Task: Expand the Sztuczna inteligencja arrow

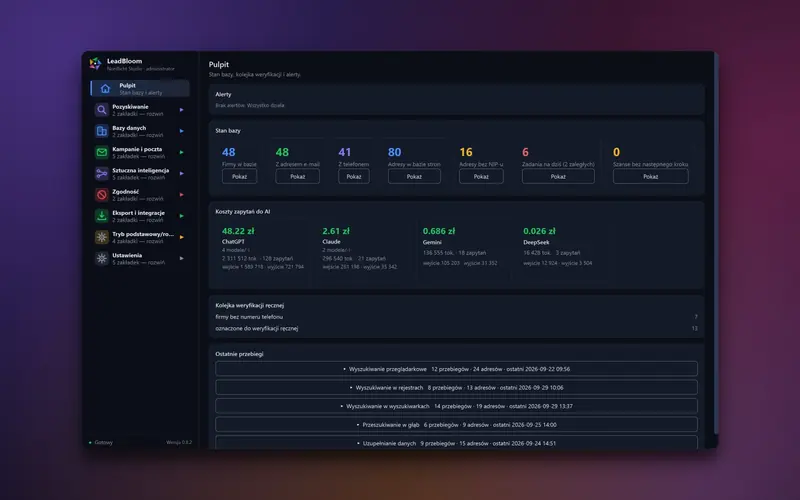Action: click(x=182, y=173)
